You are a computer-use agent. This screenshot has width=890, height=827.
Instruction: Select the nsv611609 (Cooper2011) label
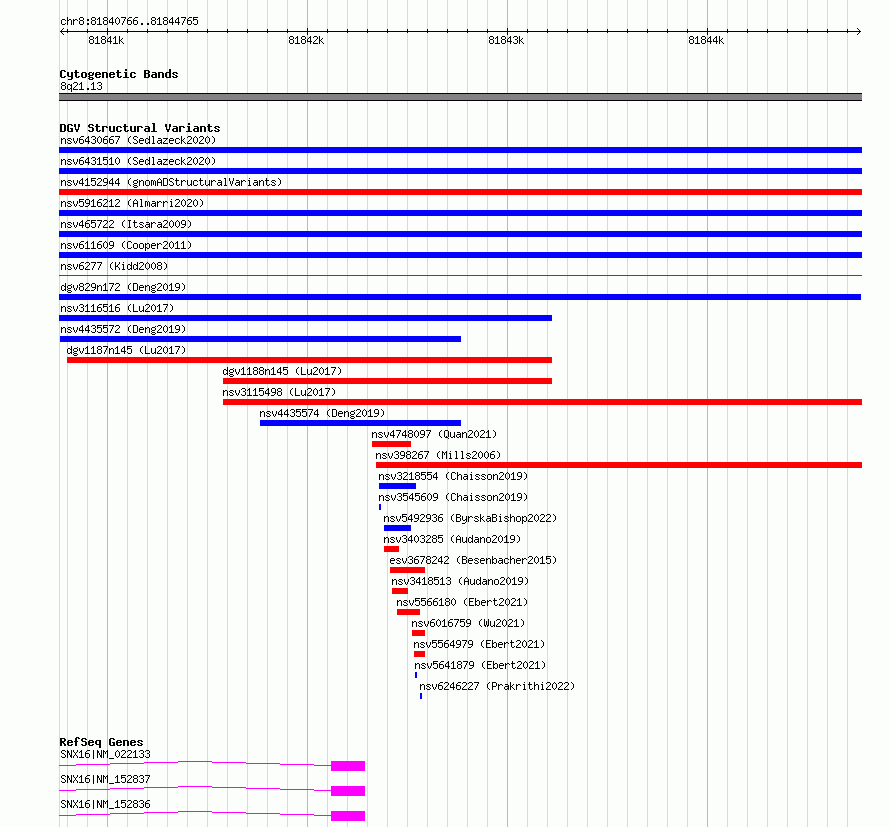coord(126,245)
